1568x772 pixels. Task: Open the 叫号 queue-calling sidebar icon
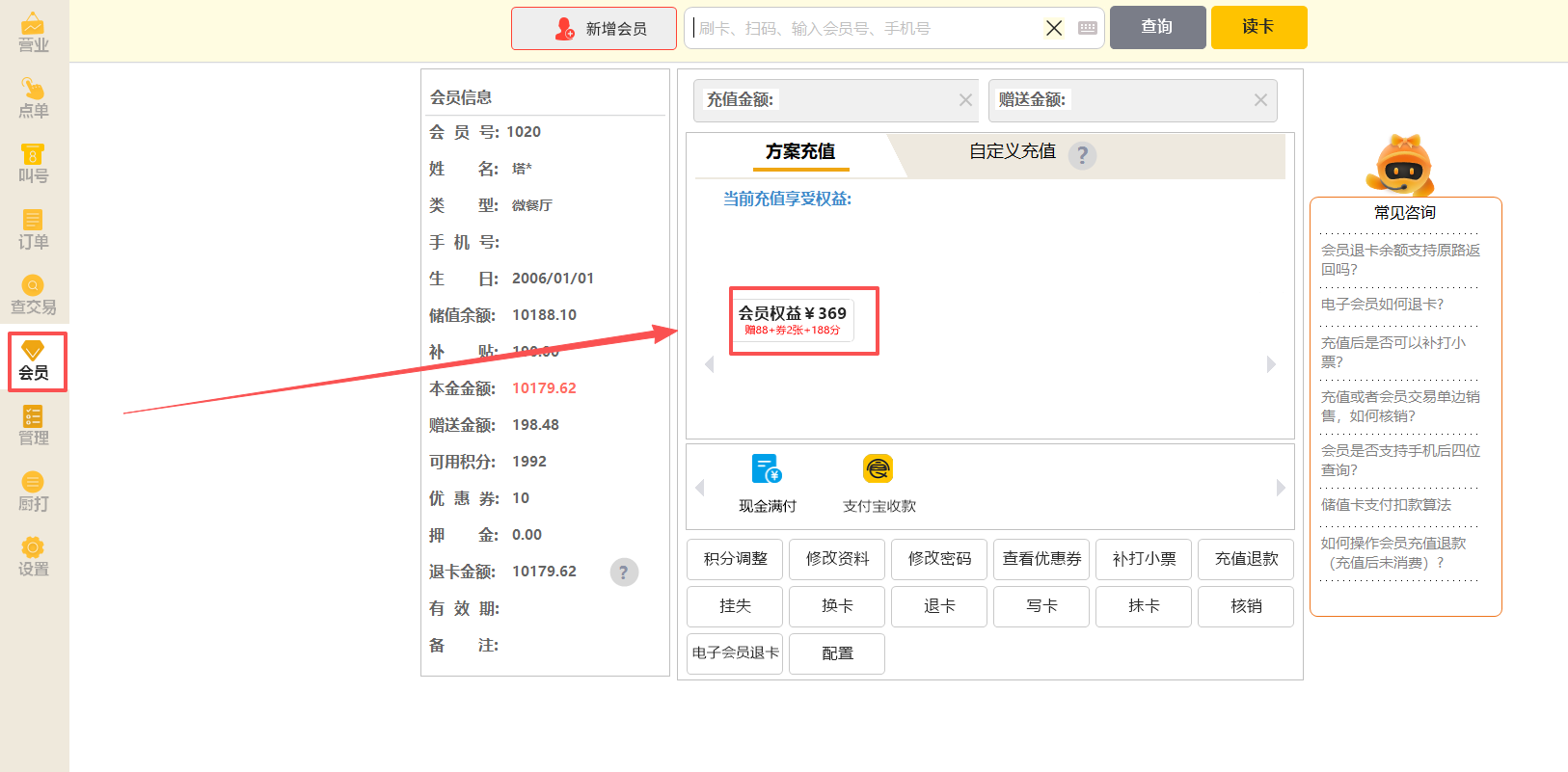tap(34, 164)
